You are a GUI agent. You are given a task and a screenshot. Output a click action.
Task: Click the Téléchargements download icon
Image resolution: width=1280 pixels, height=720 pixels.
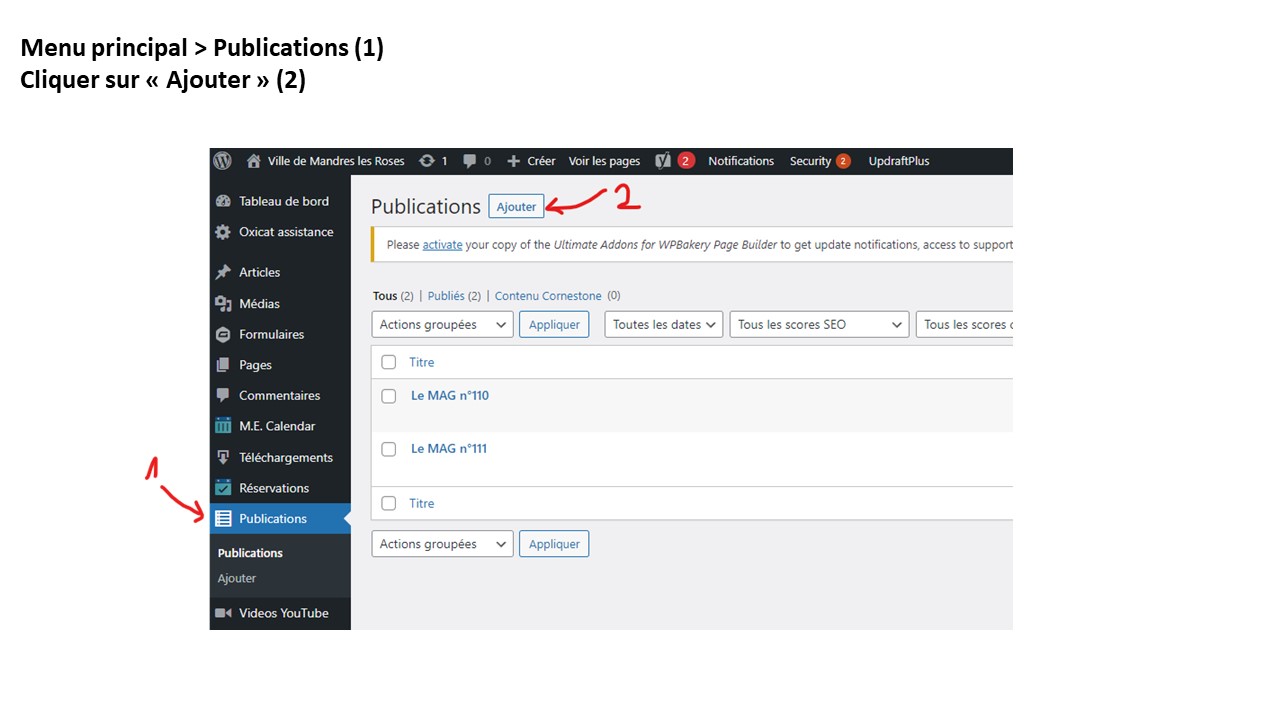pos(223,457)
